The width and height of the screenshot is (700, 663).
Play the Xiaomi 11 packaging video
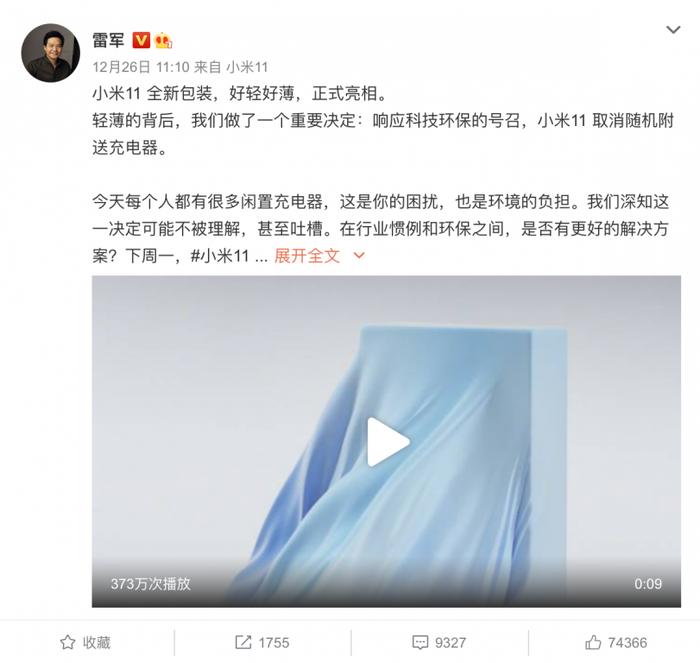pyautogui.click(x=388, y=442)
